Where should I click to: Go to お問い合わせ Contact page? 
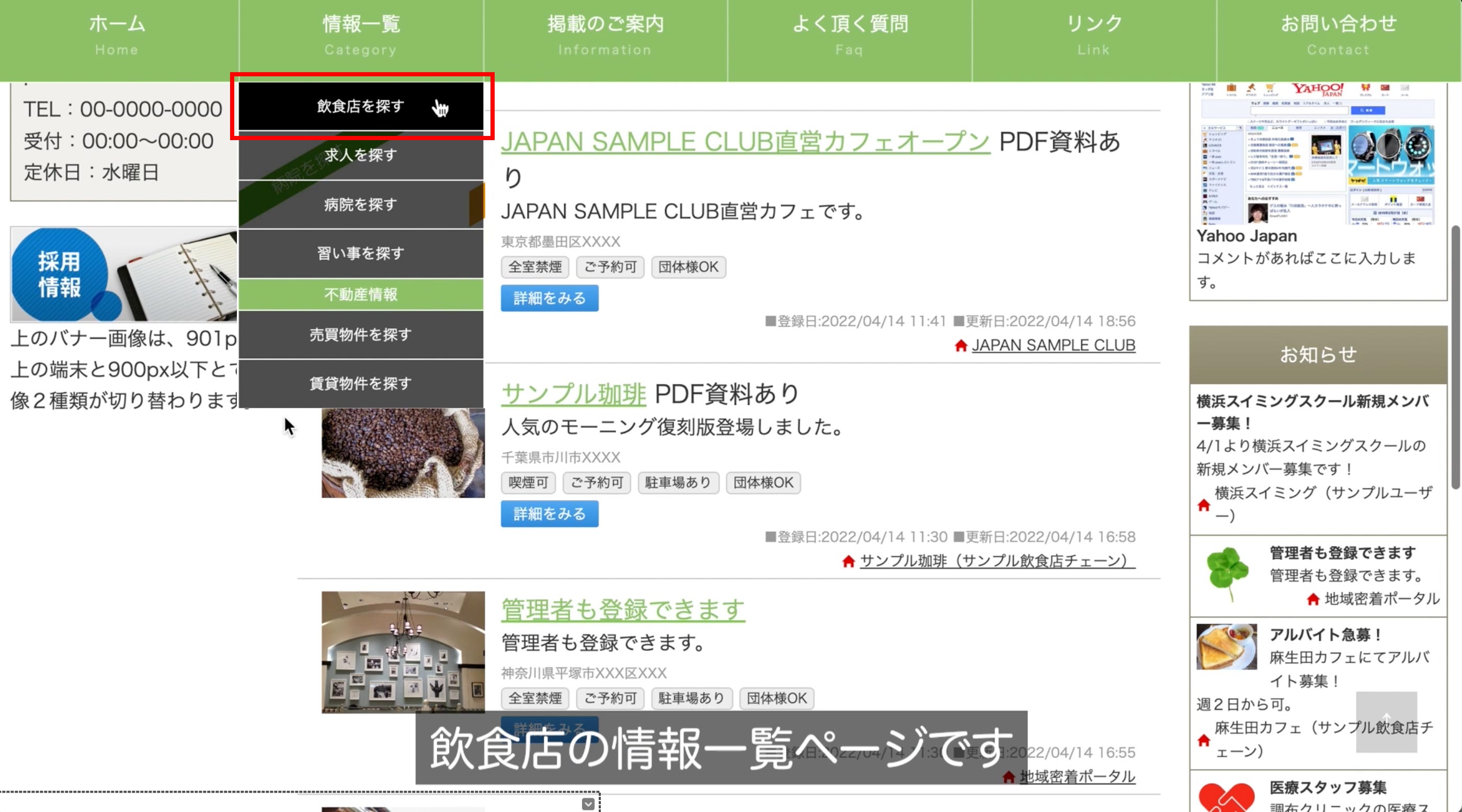1338,35
